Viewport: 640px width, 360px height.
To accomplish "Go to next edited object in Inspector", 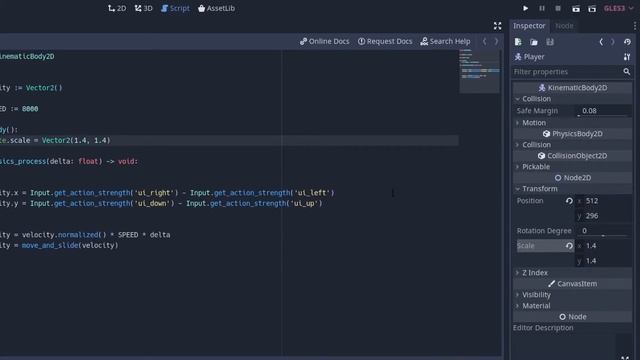I will 613,42.
